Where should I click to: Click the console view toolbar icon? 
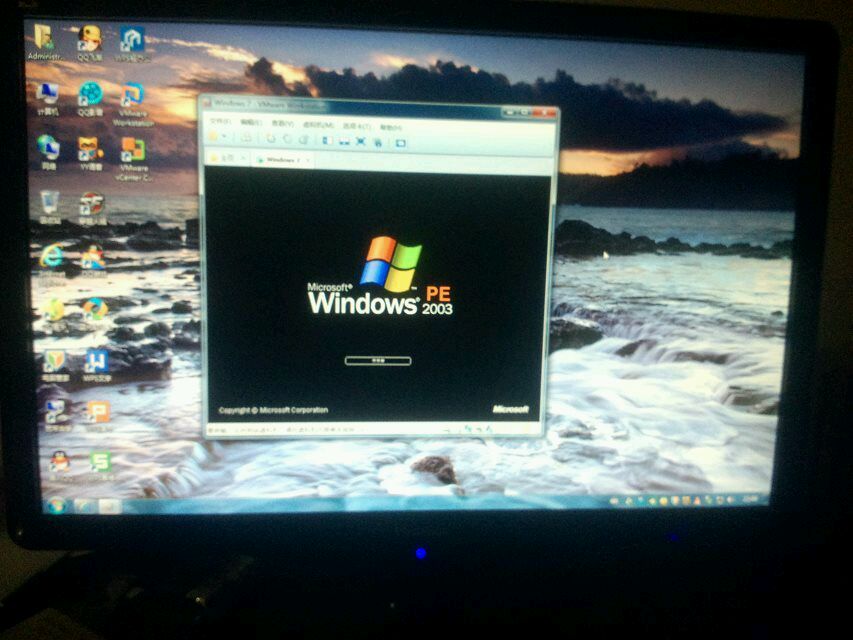click(400, 143)
